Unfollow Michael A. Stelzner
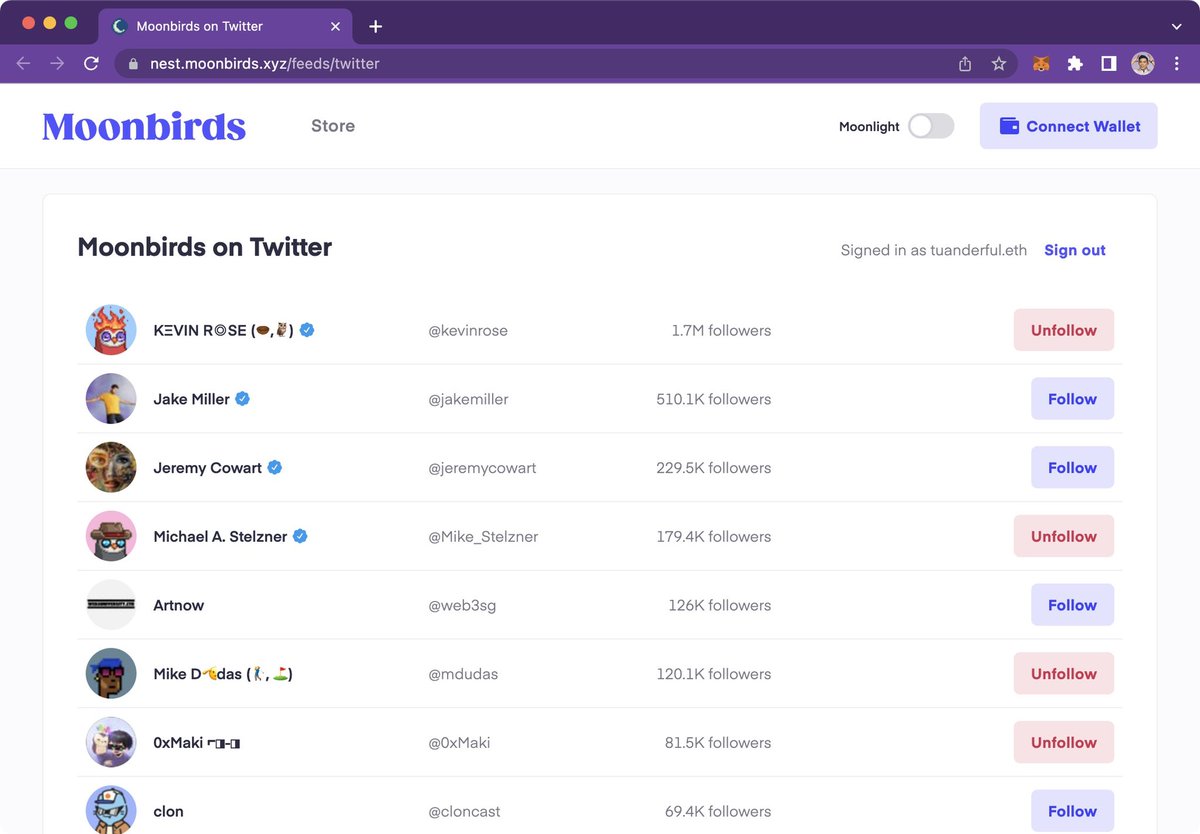Screen dimensions: 1200x834 point(1064,536)
